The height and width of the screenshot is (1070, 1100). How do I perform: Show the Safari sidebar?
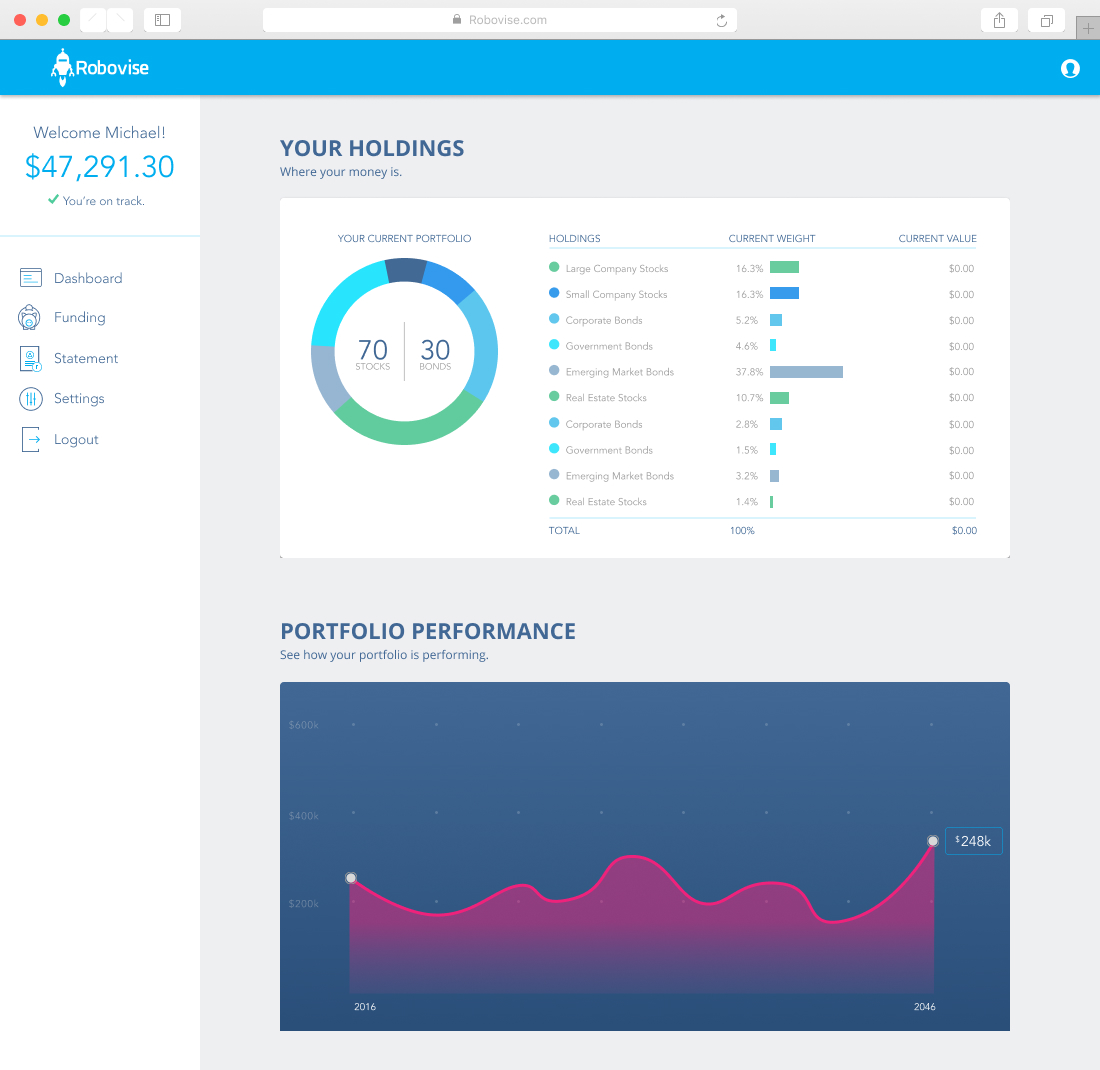pos(162,20)
